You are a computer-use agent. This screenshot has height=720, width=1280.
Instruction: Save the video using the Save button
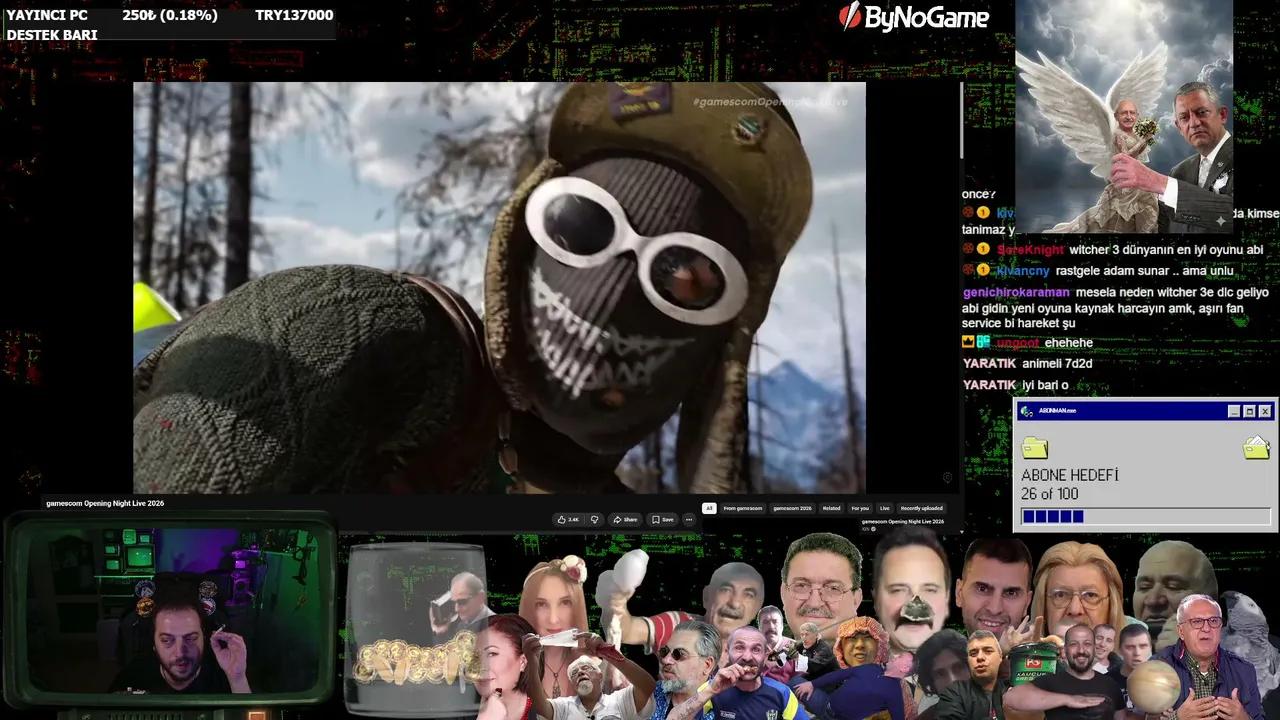pos(662,520)
